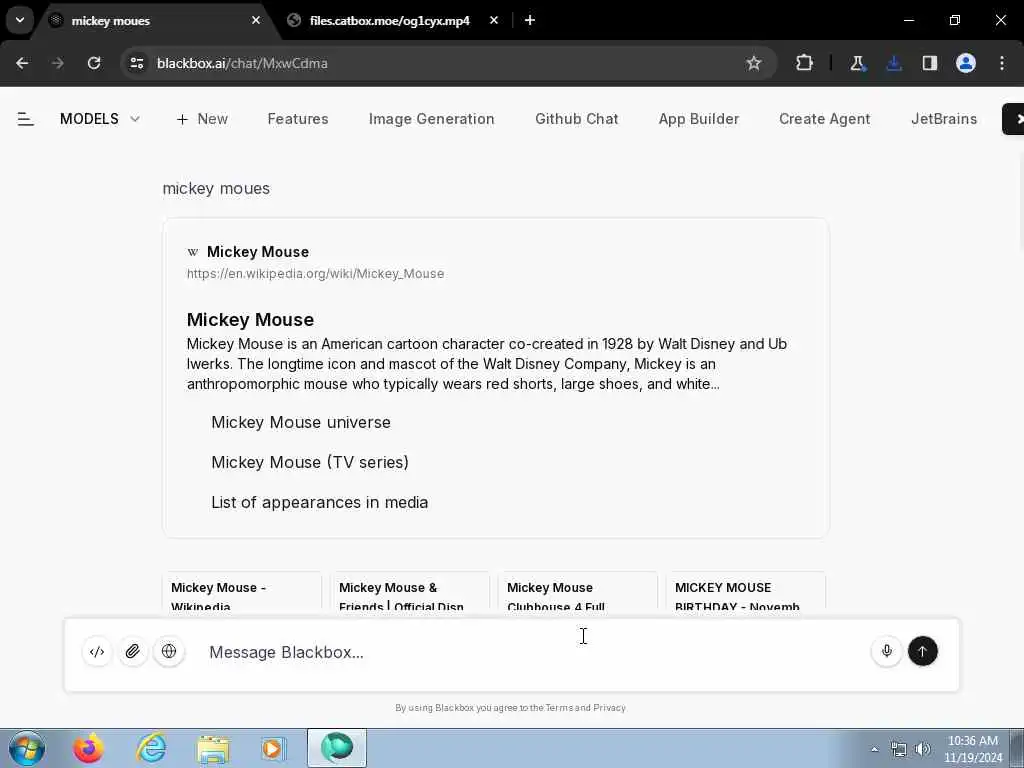Toggle the browser side panel

click(930, 63)
